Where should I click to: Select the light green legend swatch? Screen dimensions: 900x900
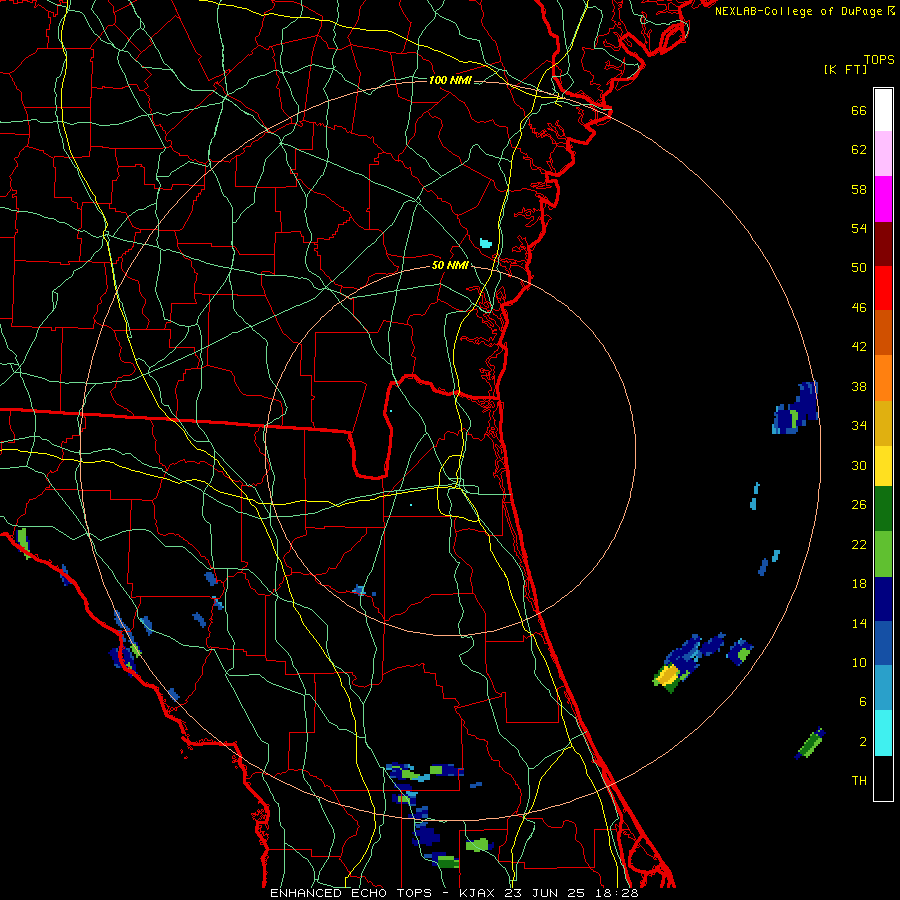click(x=883, y=554)
